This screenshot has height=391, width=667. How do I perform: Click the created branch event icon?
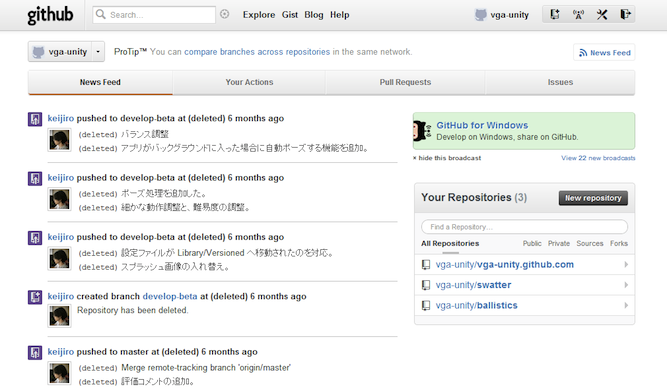(35, 297)
